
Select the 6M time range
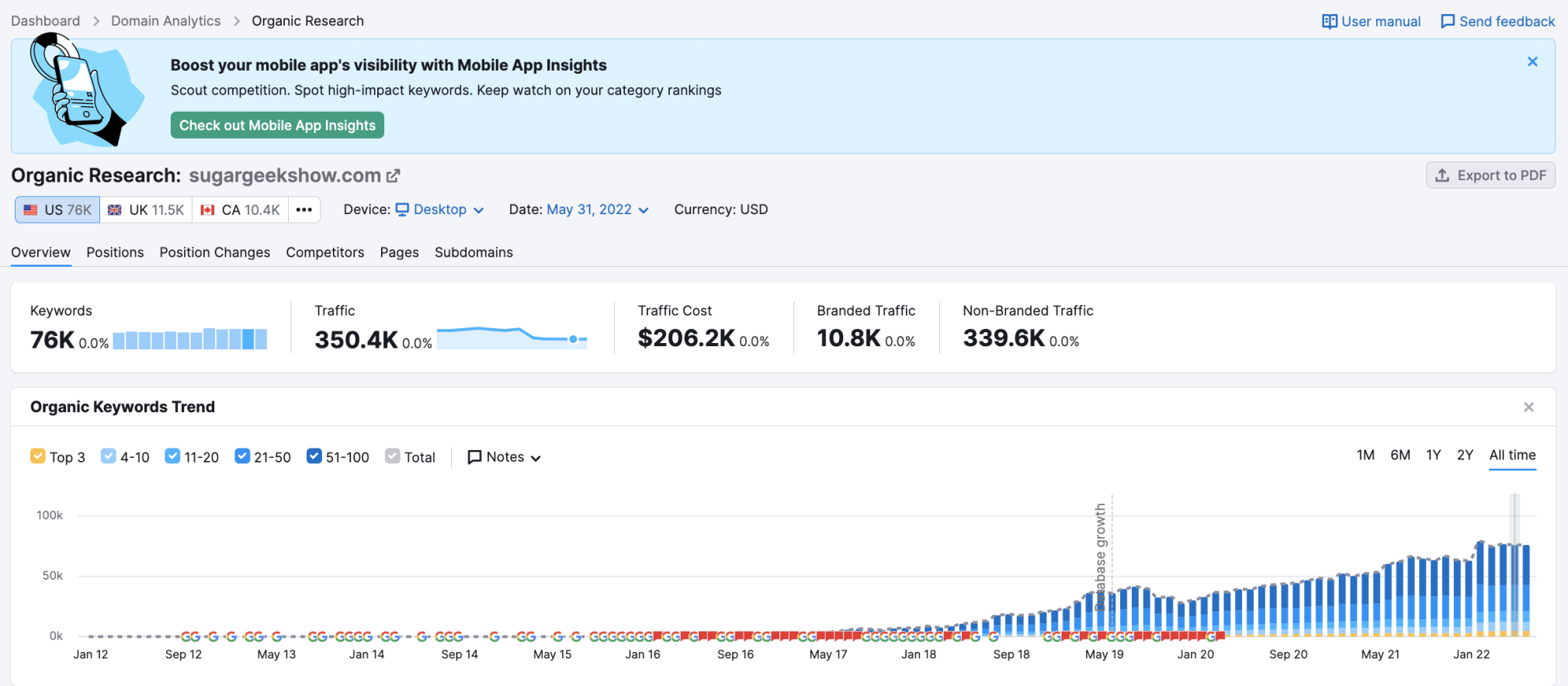tap(1400, 455)
